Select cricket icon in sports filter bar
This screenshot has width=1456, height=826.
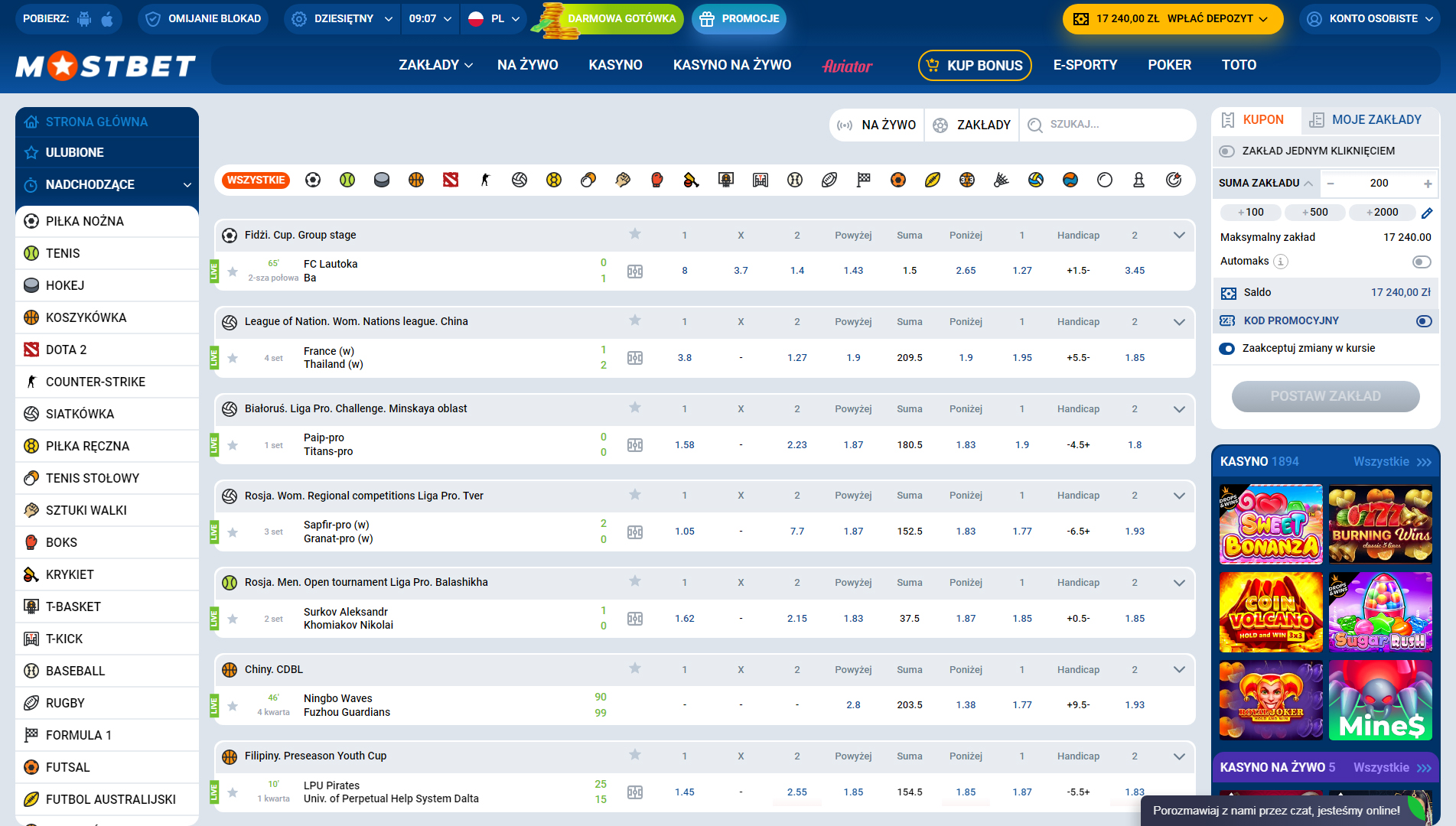[692, 180]
